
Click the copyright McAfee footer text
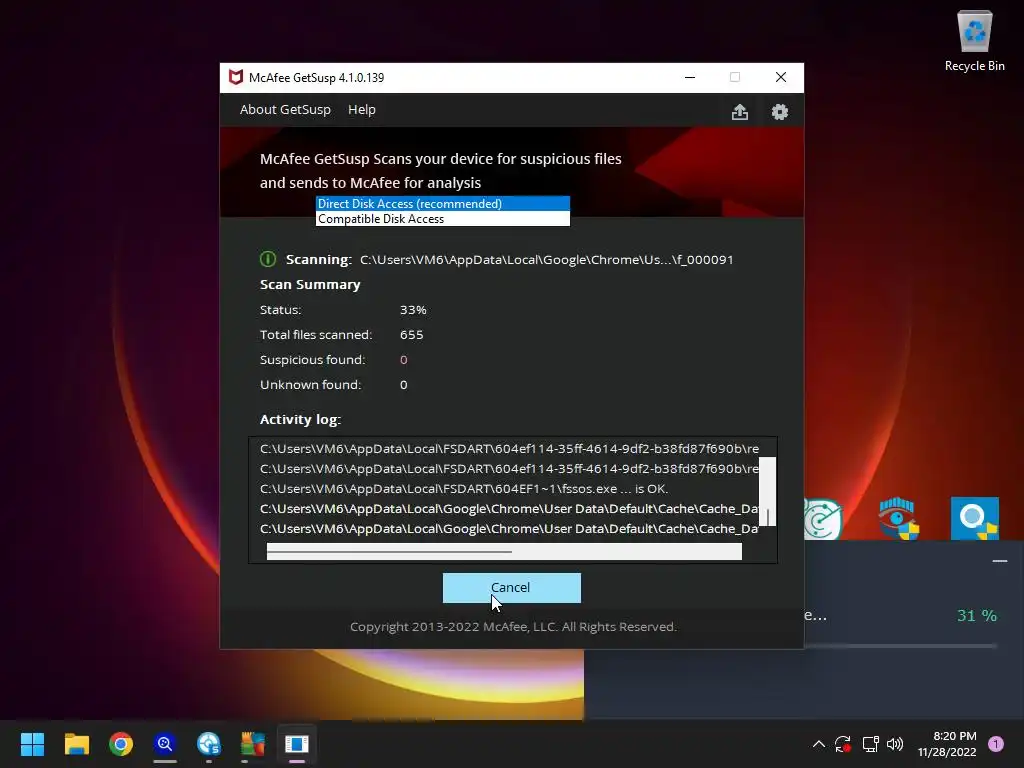coord(513,627)
